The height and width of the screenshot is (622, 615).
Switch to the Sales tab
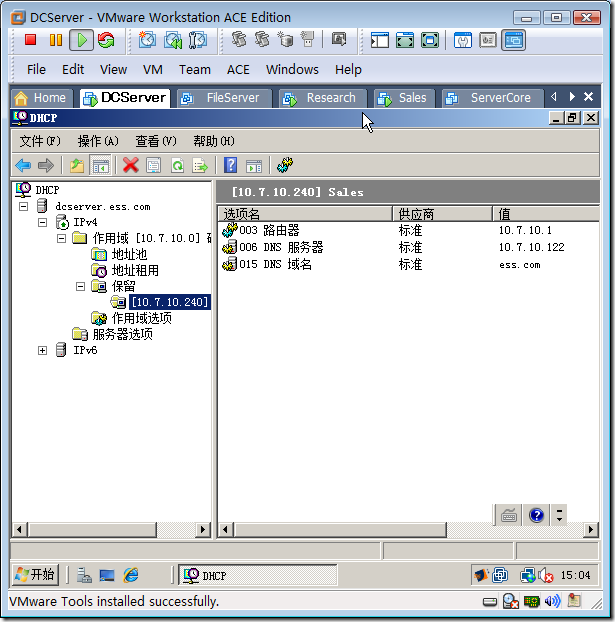click(x=405, y=98)
